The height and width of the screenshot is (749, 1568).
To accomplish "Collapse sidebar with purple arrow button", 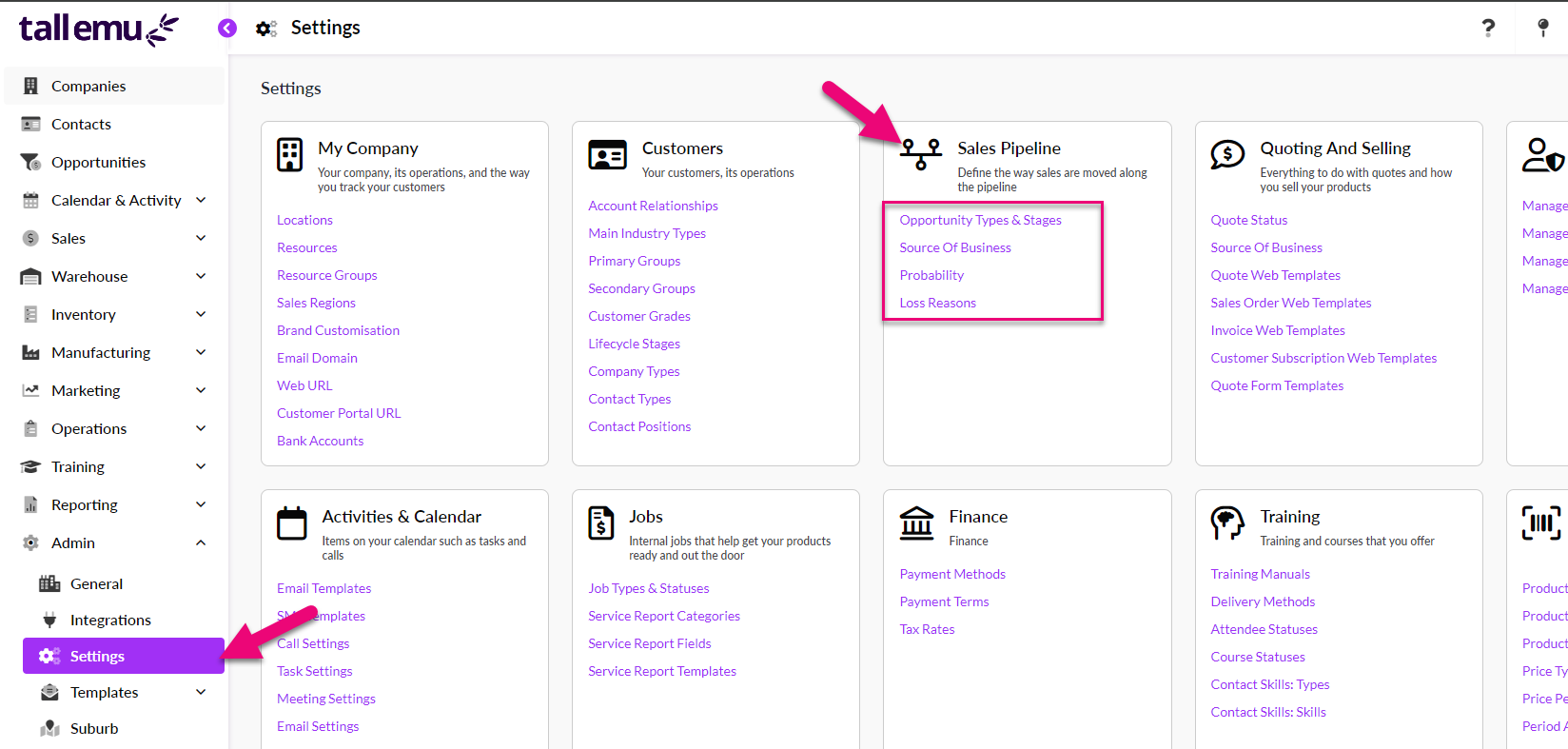I will click(227, 28).
